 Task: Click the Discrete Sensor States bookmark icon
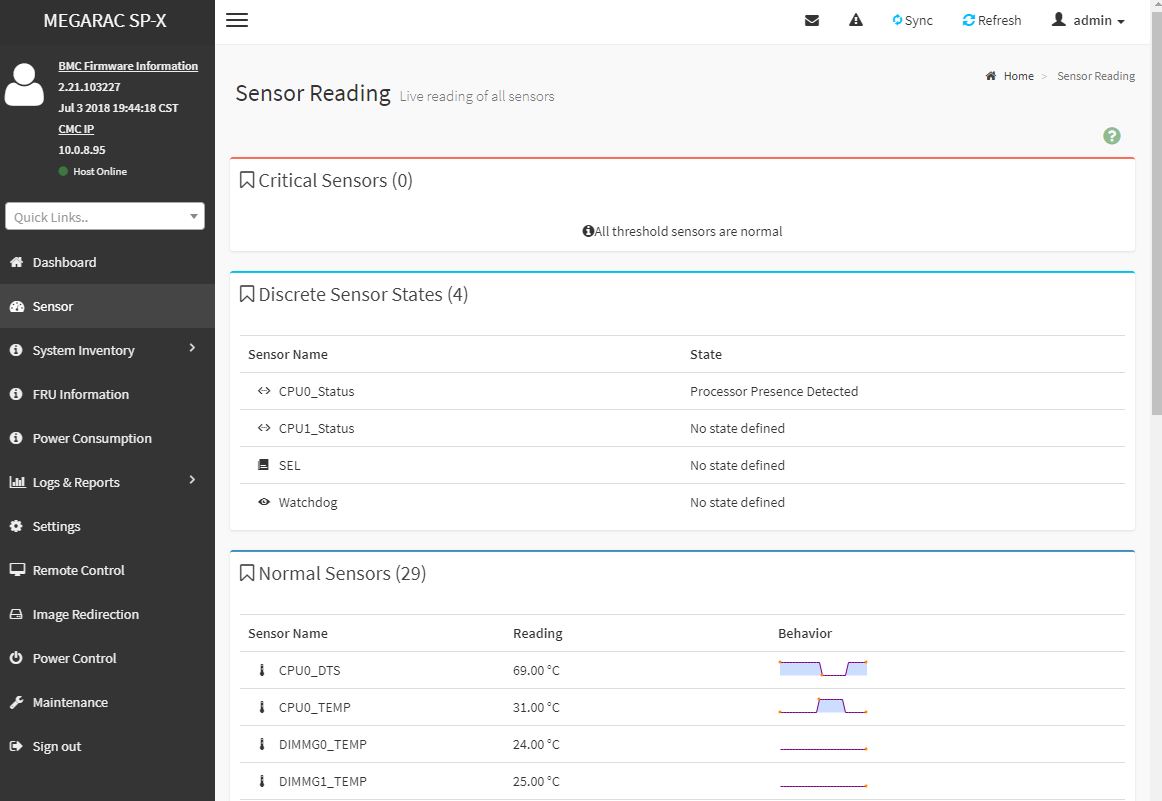(x=247, y=294)
